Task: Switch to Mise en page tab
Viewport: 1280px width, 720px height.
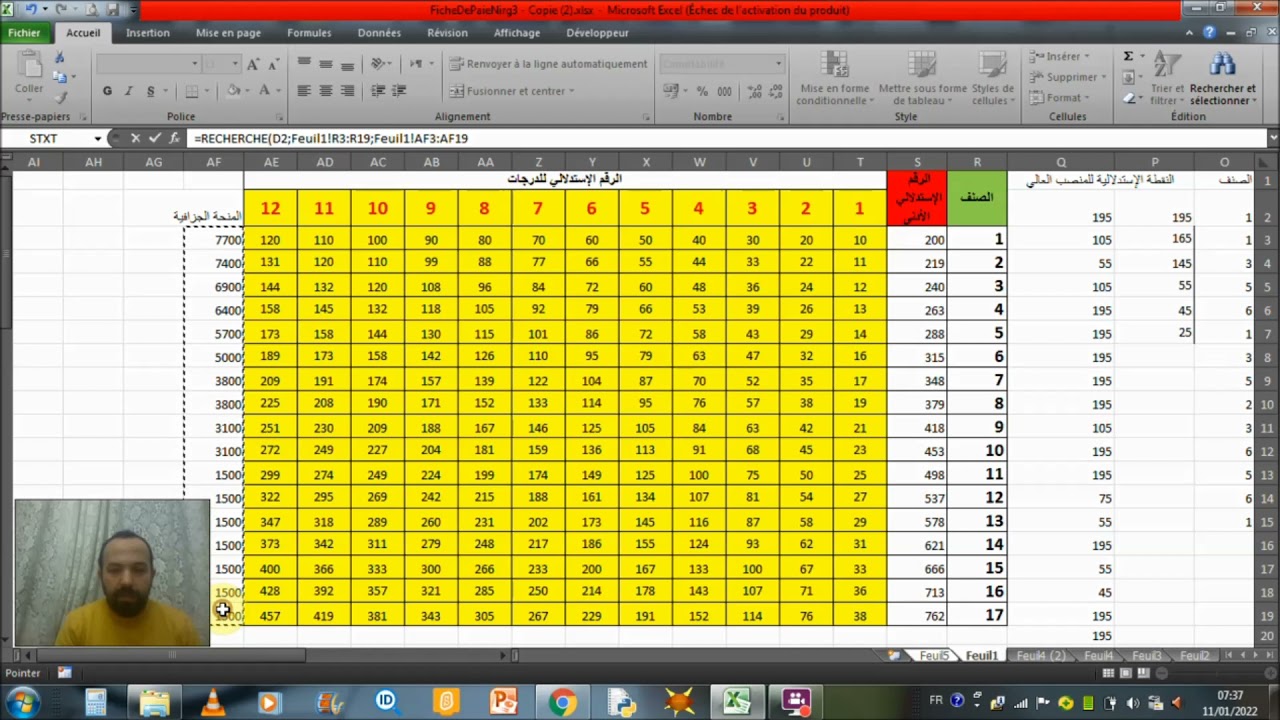Action: click(228, 32)
